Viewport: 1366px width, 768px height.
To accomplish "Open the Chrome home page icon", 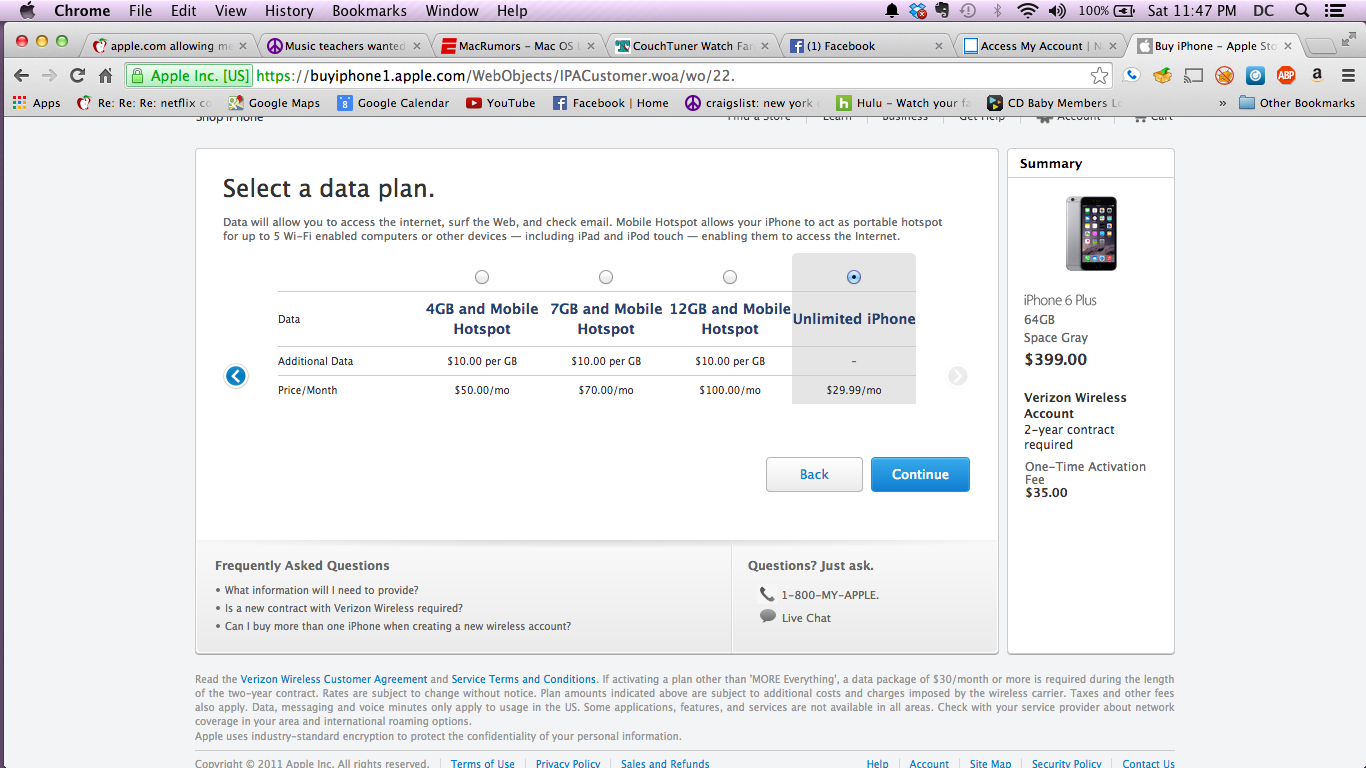I will (x=106, y=76).
